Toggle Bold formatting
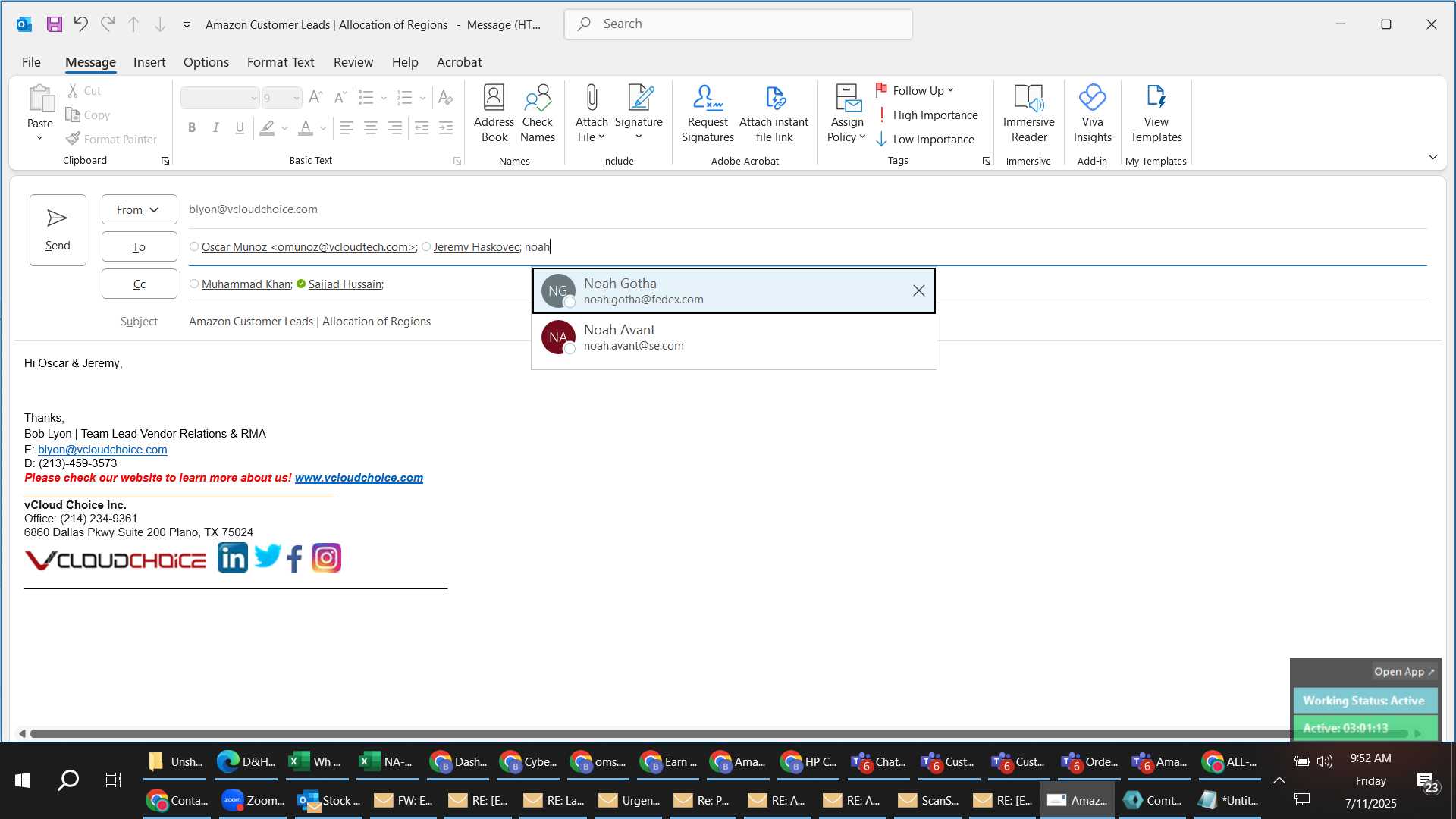 coord(192,128)
